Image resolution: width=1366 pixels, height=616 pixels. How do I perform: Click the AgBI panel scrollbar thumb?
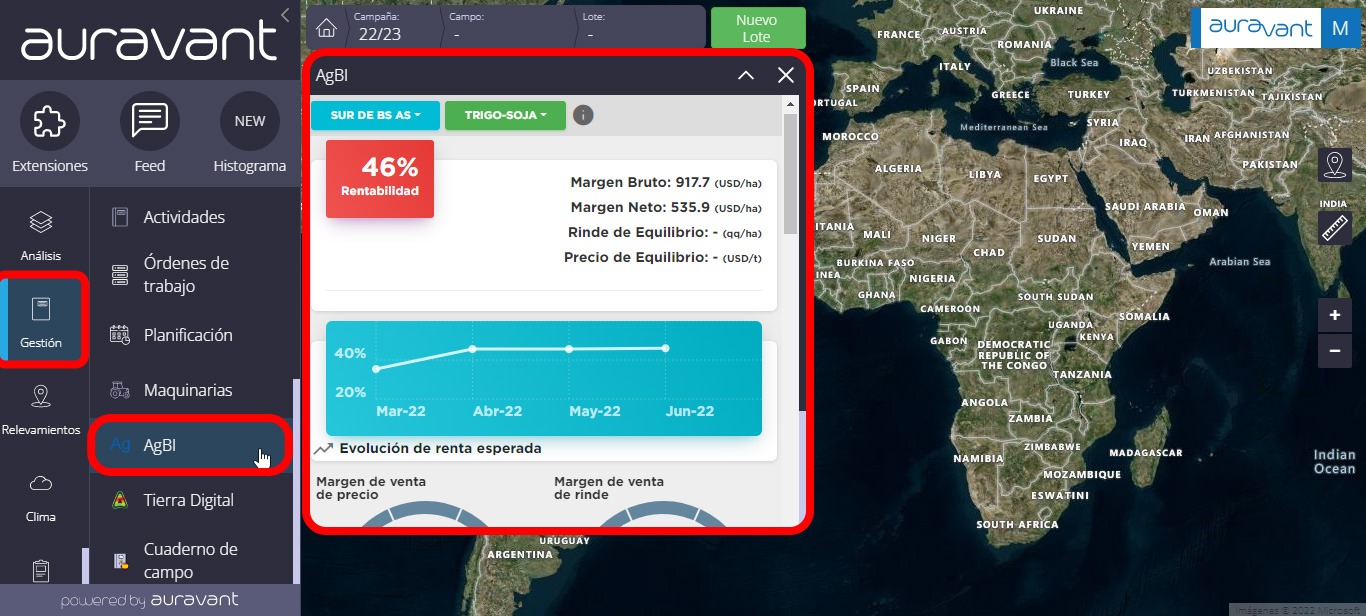coord(790,174)
